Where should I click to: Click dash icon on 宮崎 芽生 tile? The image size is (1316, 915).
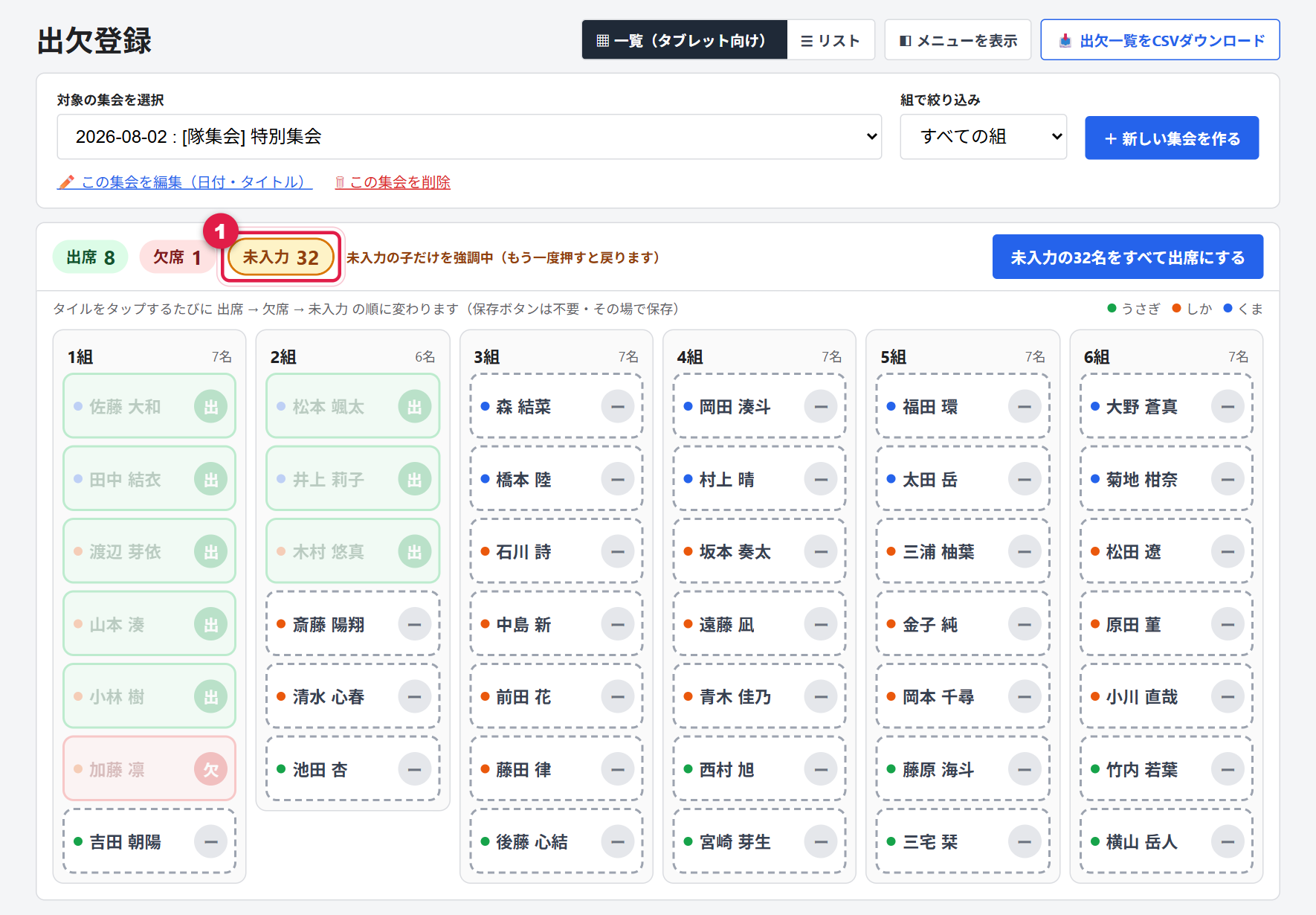click(x=821, y=842)
